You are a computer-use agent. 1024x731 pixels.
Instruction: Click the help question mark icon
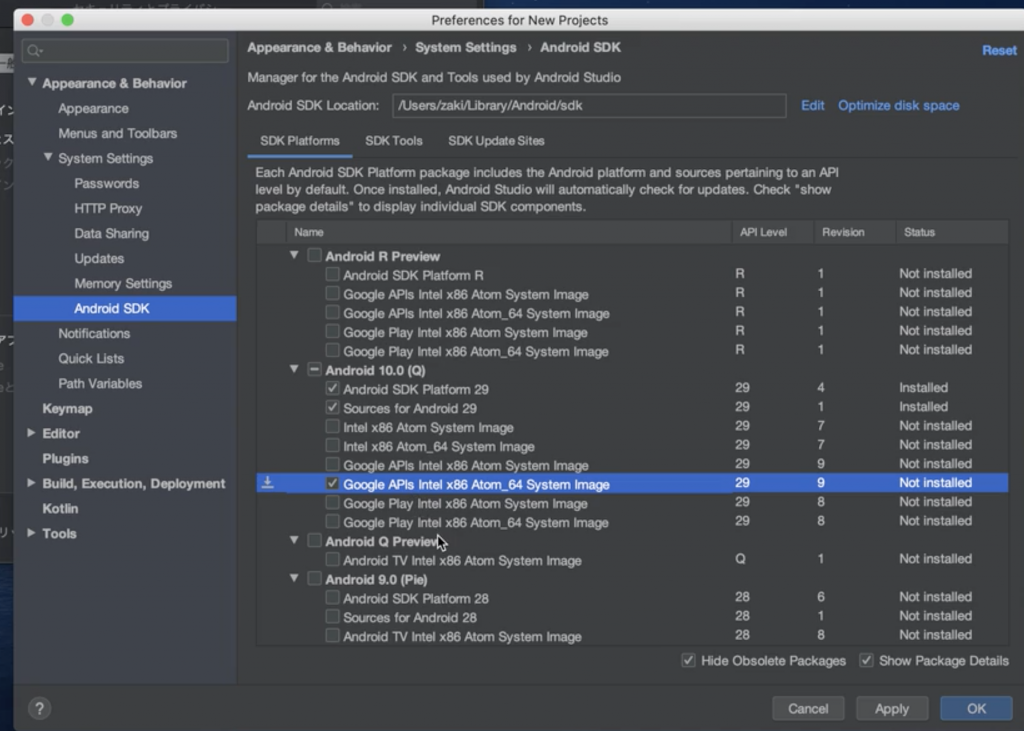click(x=39, y=708)
